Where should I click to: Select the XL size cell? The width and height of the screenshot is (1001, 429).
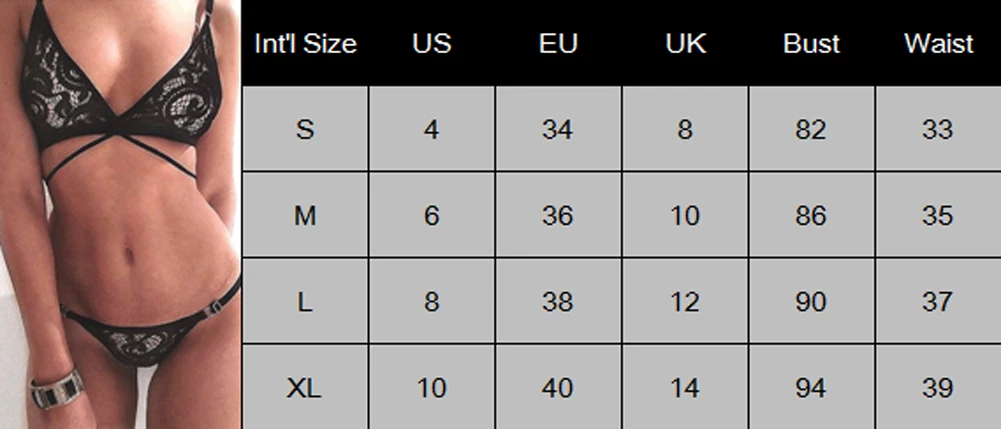[x=305, y=388]
